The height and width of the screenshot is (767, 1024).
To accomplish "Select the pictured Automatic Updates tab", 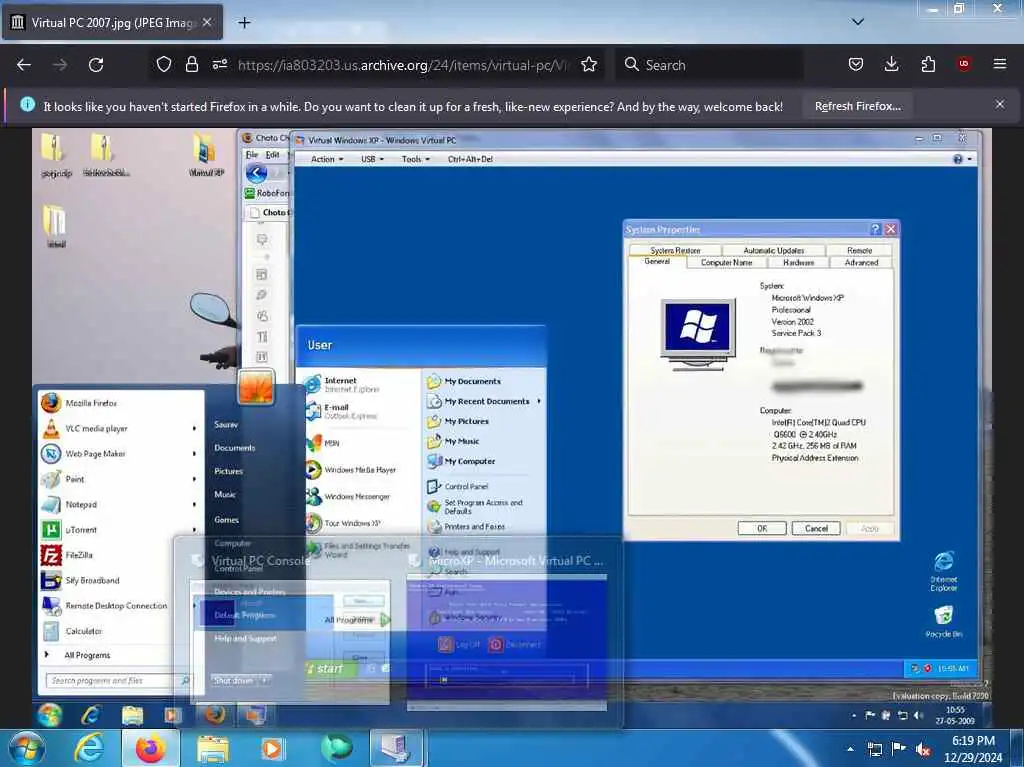I will [x=773, y=250].
